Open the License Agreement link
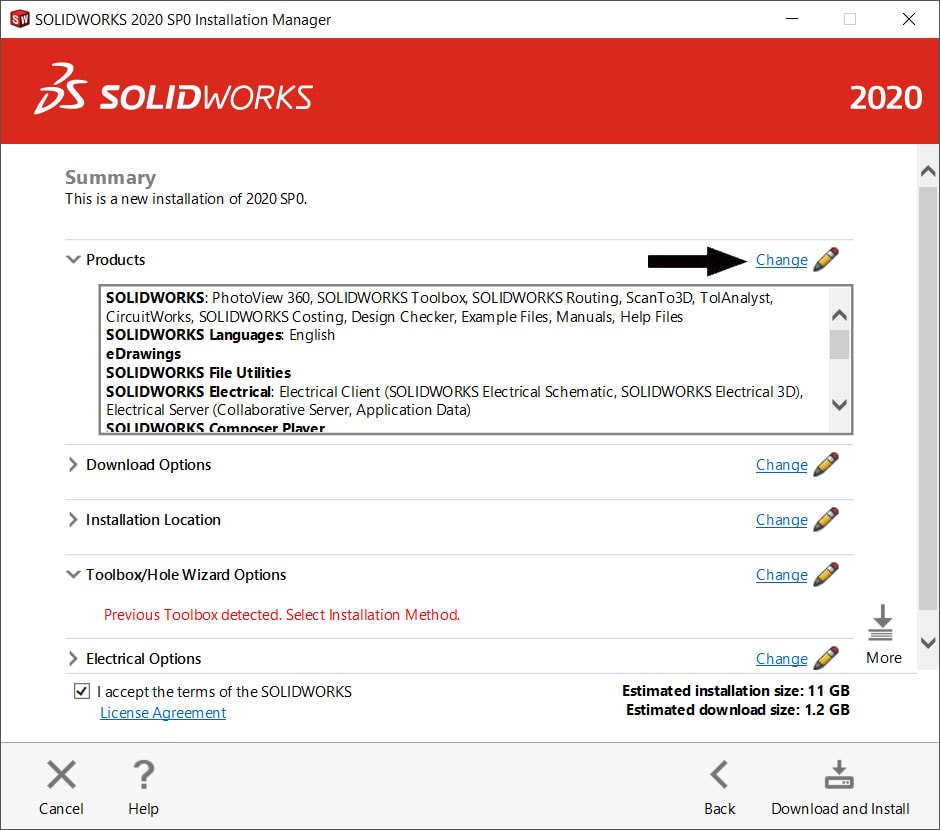The width and height of the screenshot is (940, 830). pos(162,712)
